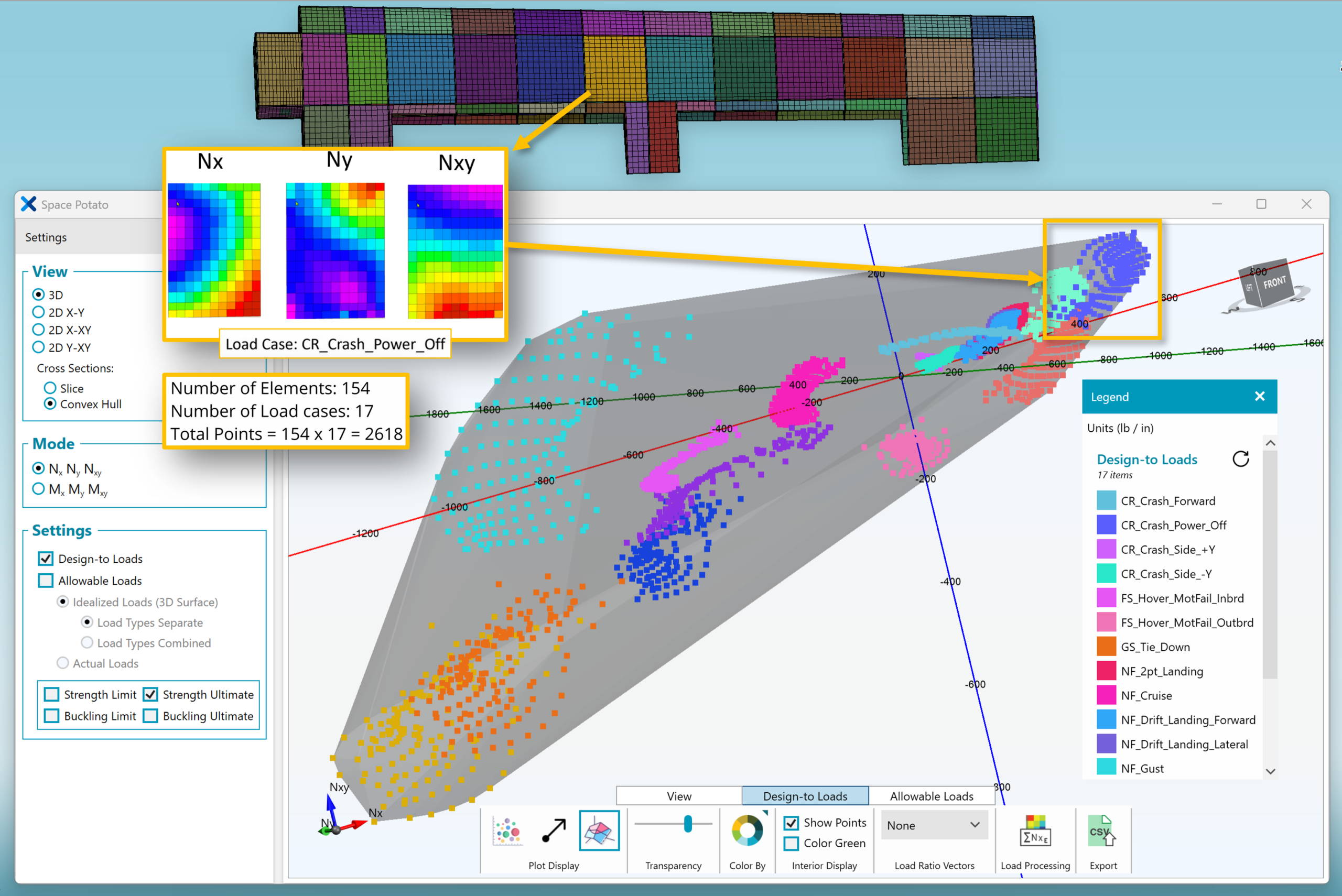Click the Settings header label
The width and height of the screenshot is (1342, 896).
click(x=46, y=237)
